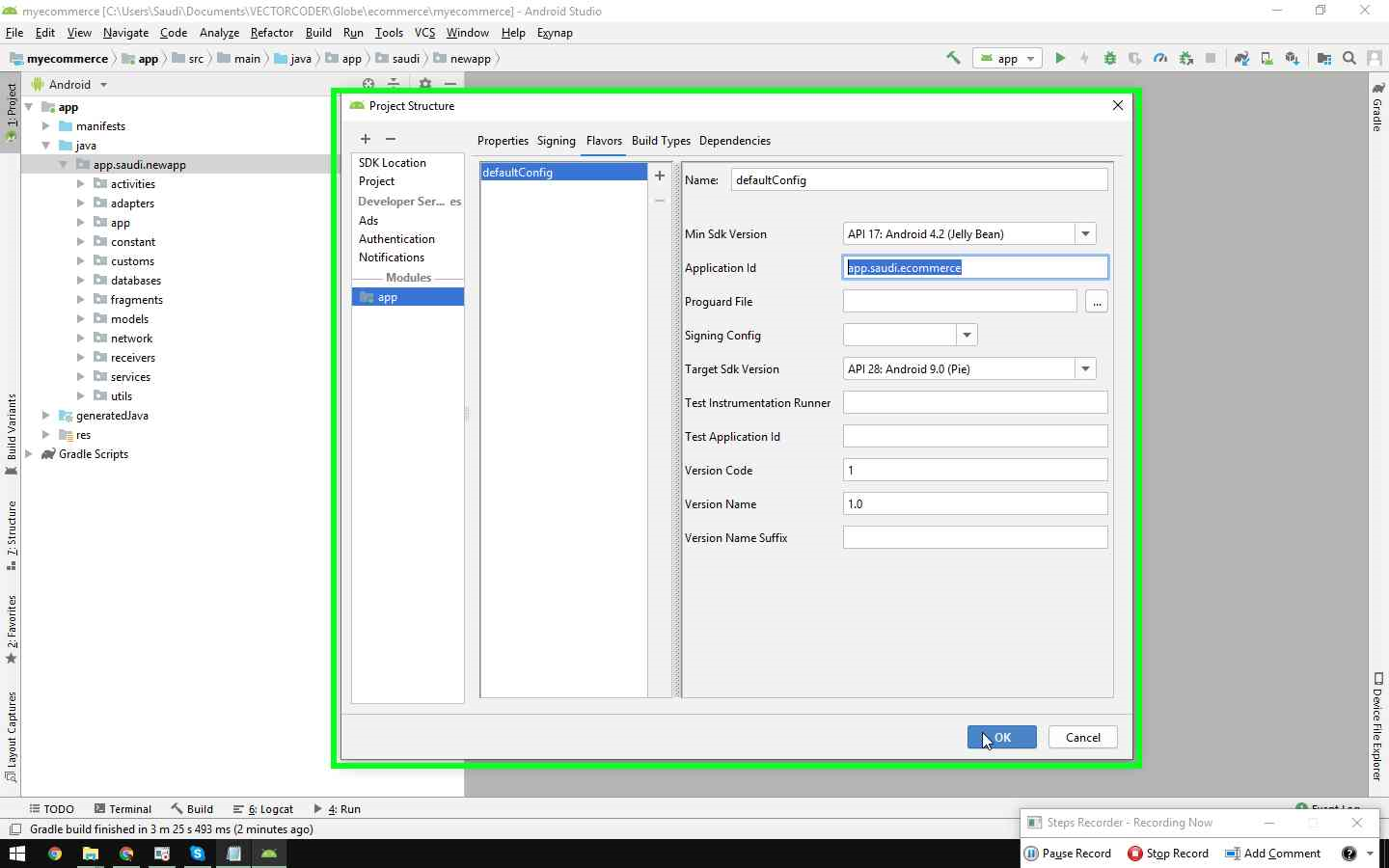Expand the activities package node
The image size is (1389, 868).
click(80, 183)
